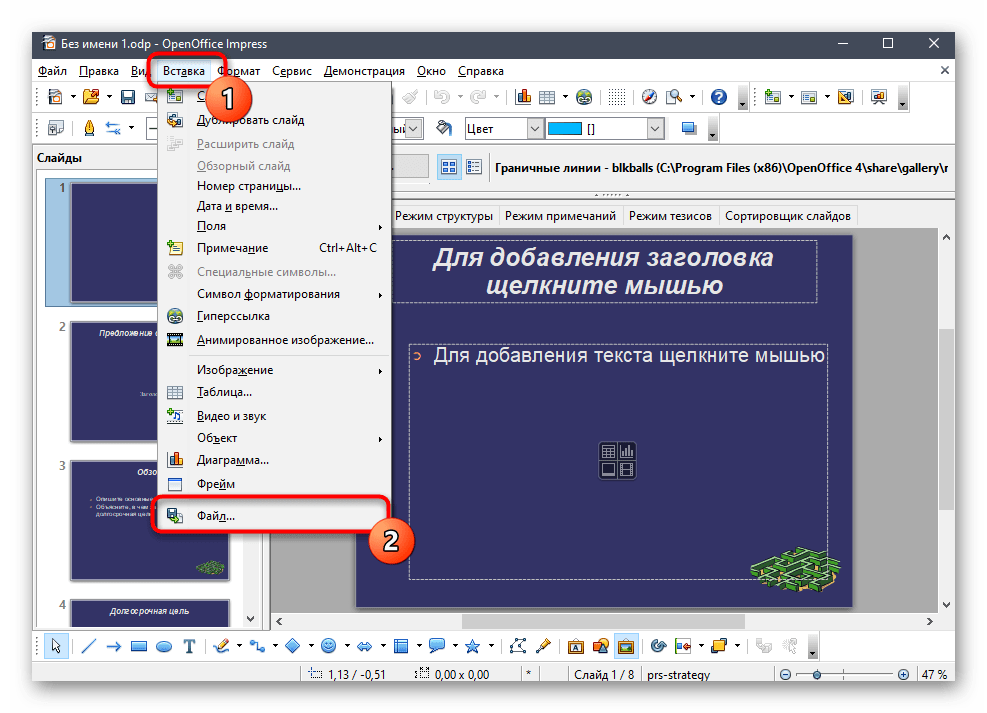Viewport: 987px width, 713px height.
Task: Select the Stars shape tool
Action: (473, 646)
